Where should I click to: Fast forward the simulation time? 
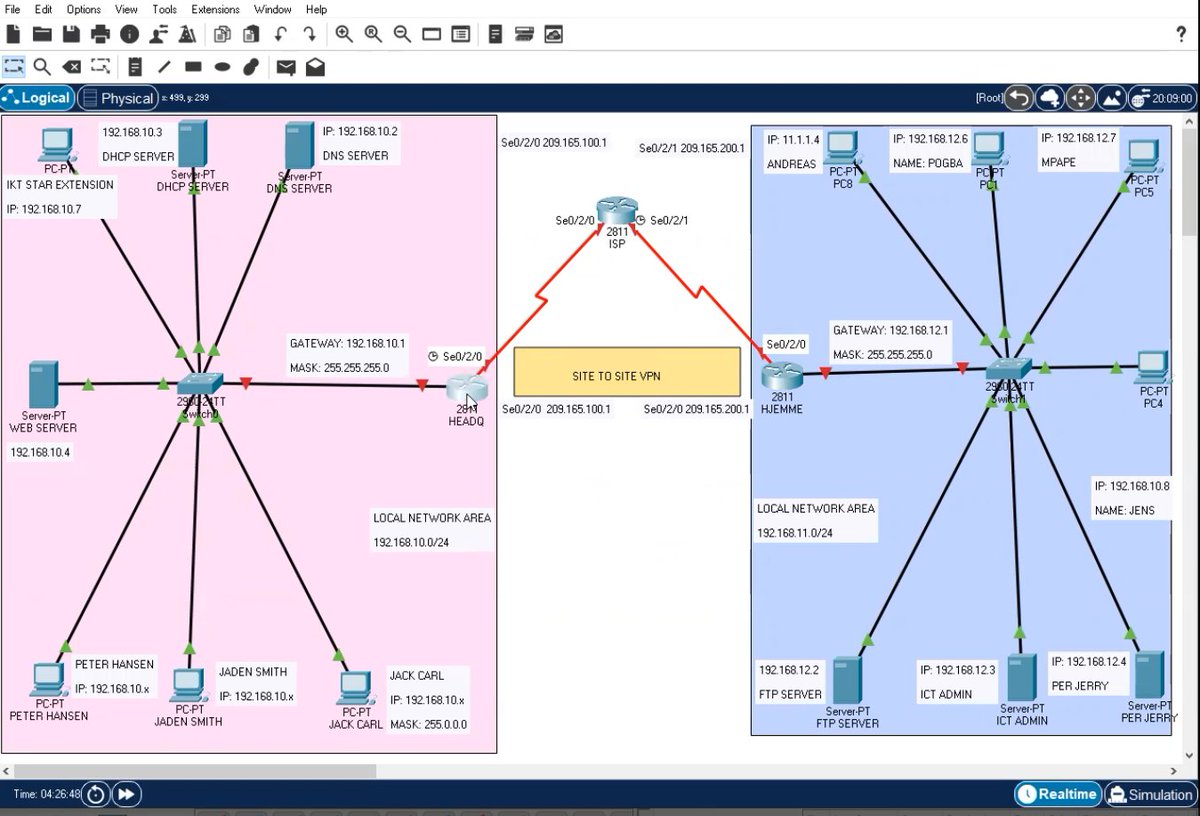coord(126,793)
